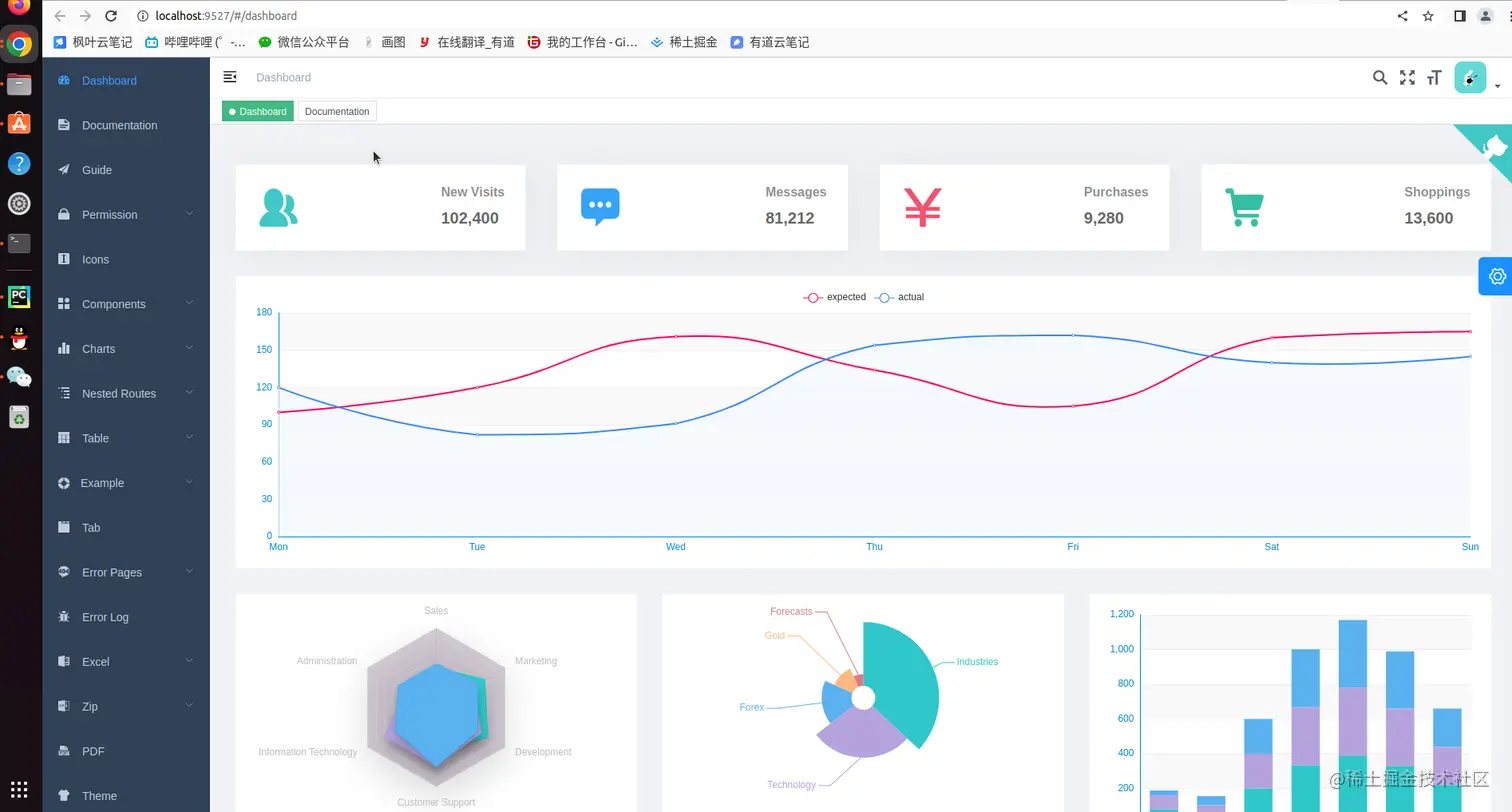Expand the Permission sidebar menu
The width and height of the screenshot is (1512, 812).
click(126, 214)
